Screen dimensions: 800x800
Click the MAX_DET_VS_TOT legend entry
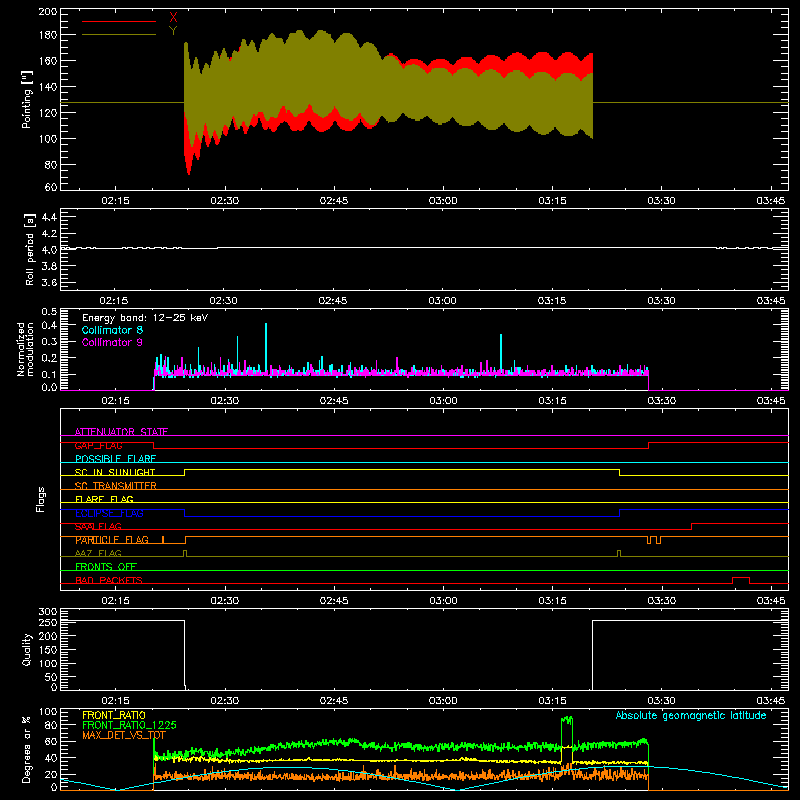123,735
